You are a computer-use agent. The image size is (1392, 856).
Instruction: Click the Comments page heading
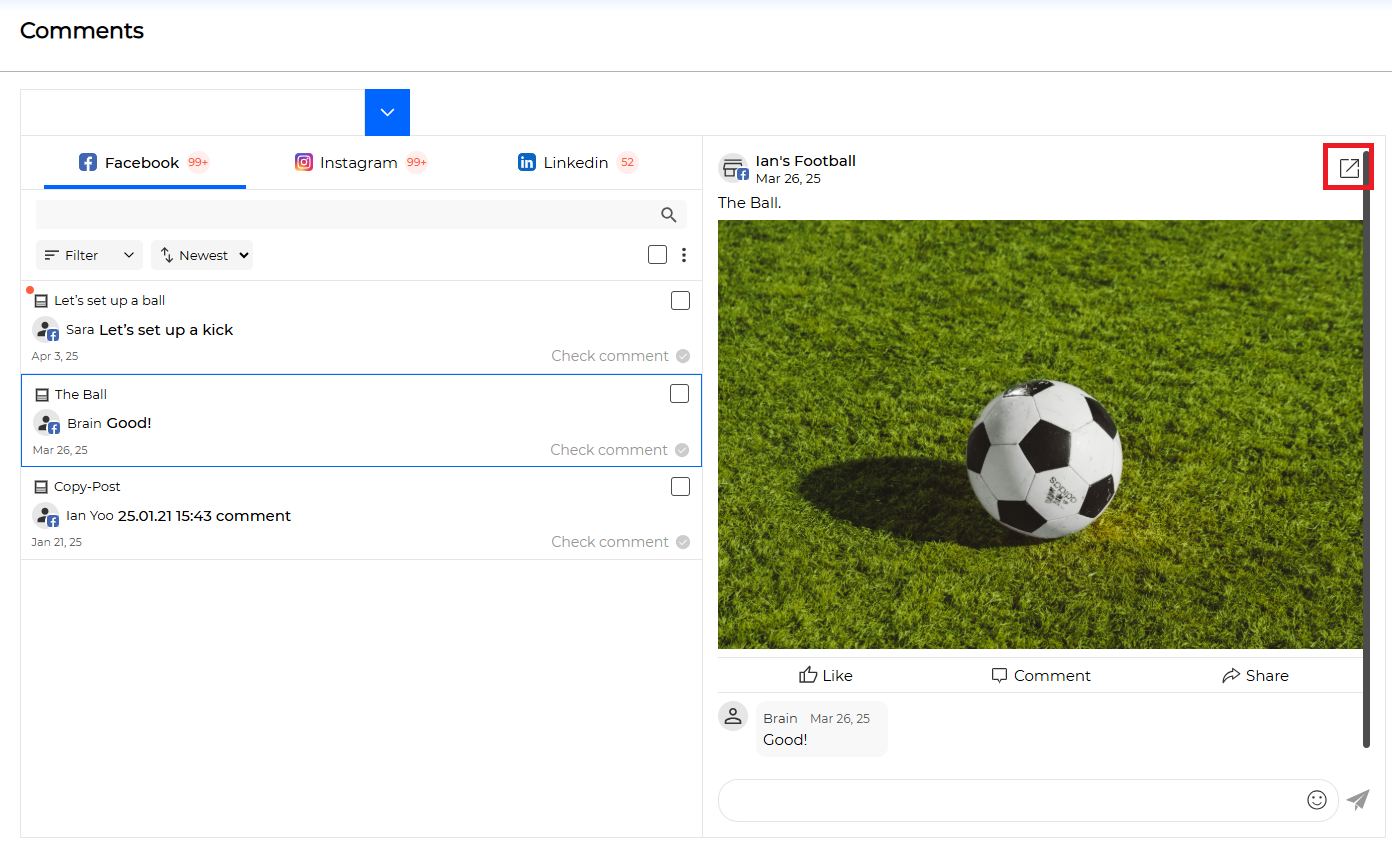click(82, 31)
